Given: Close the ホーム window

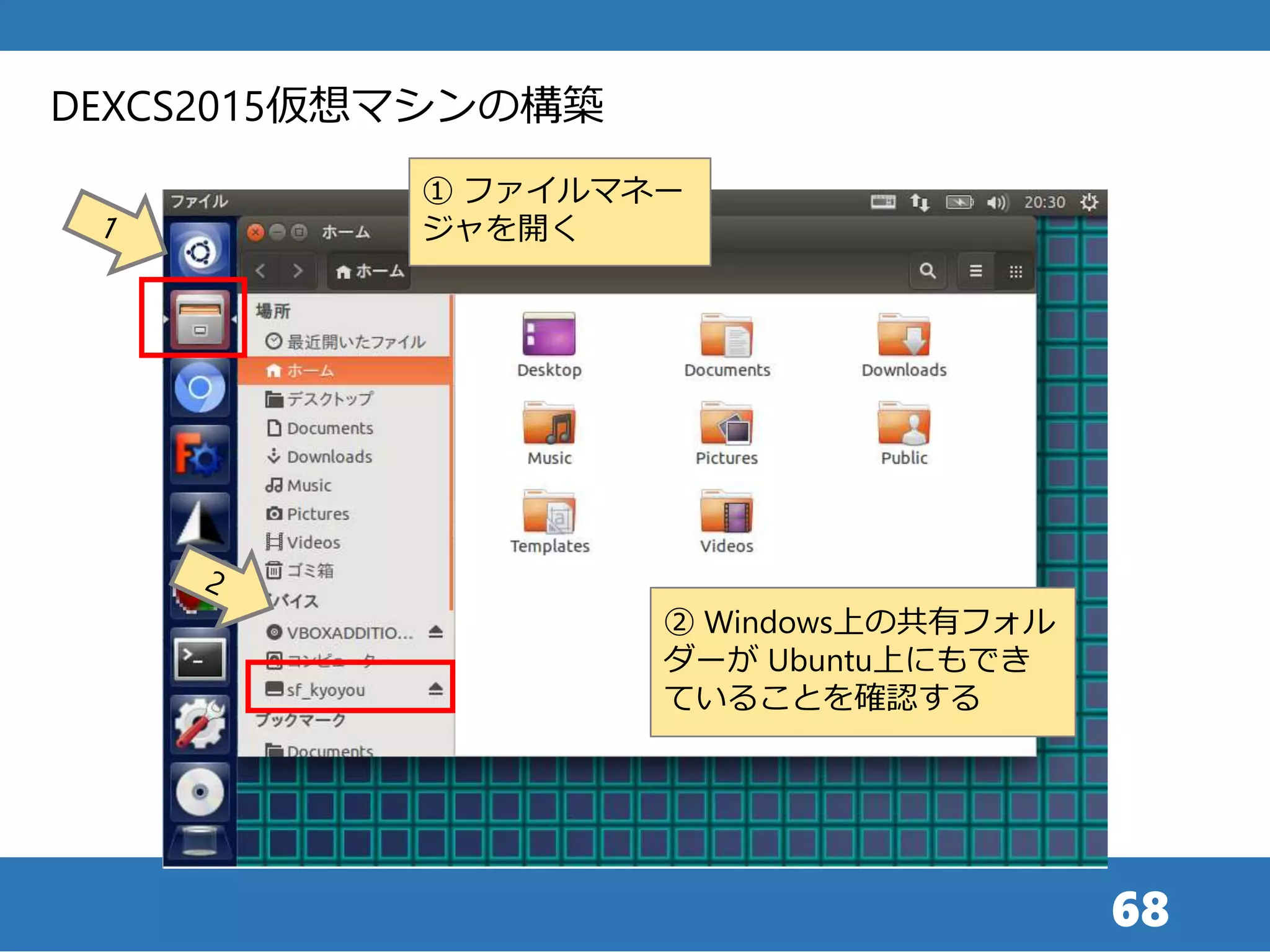Looking at the screenshot, I should (x=255, y=232).
